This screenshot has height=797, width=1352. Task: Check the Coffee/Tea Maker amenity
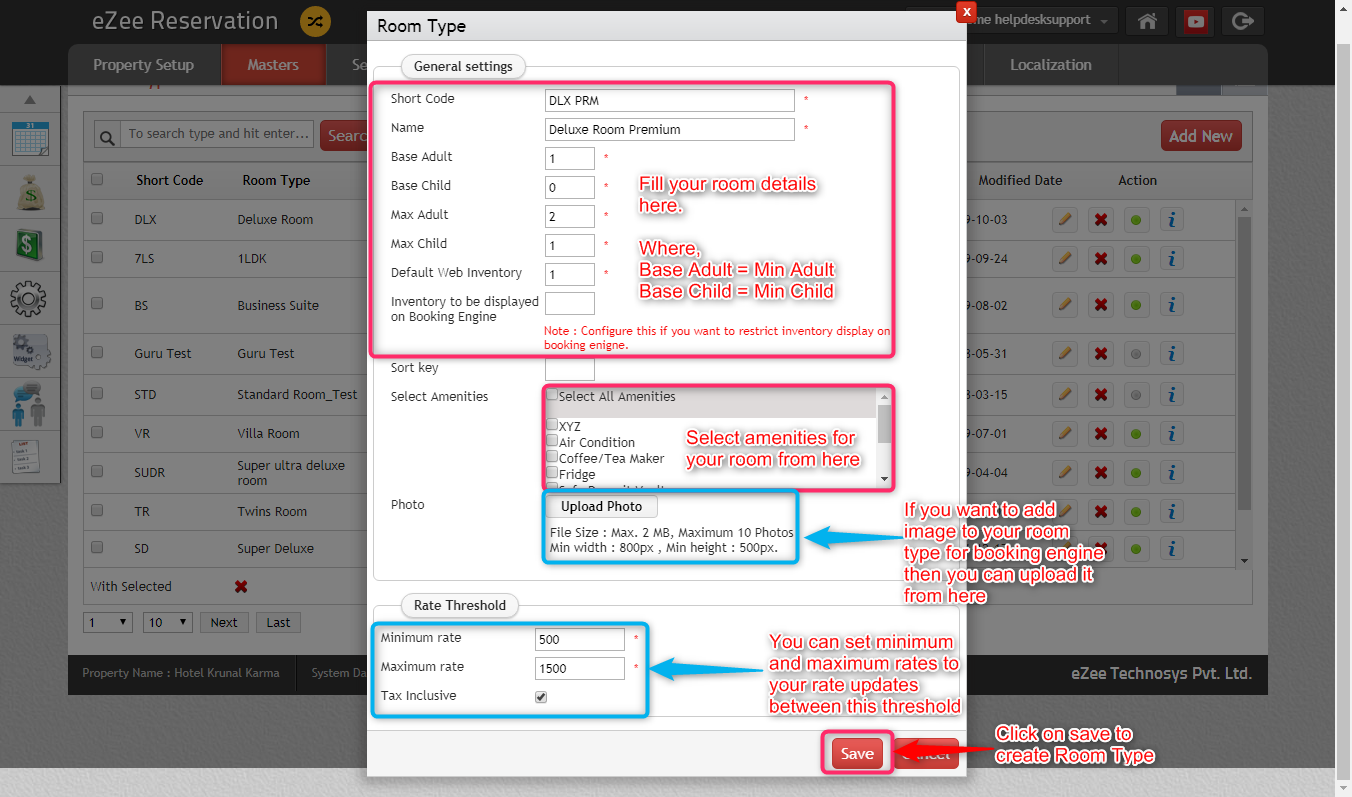[x=552, y=457]
